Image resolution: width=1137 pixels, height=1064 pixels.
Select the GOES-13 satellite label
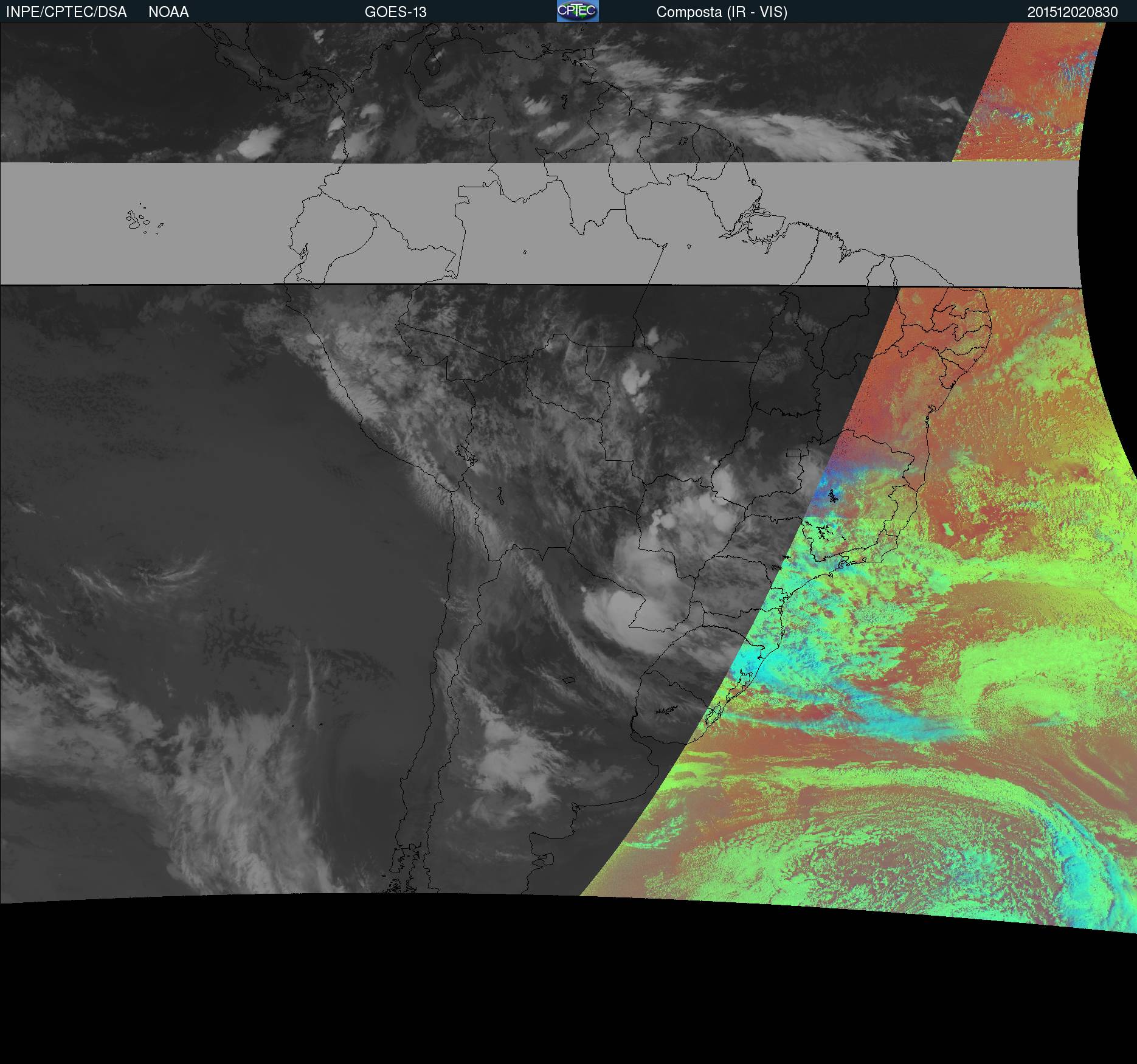[x=395, y=12]
